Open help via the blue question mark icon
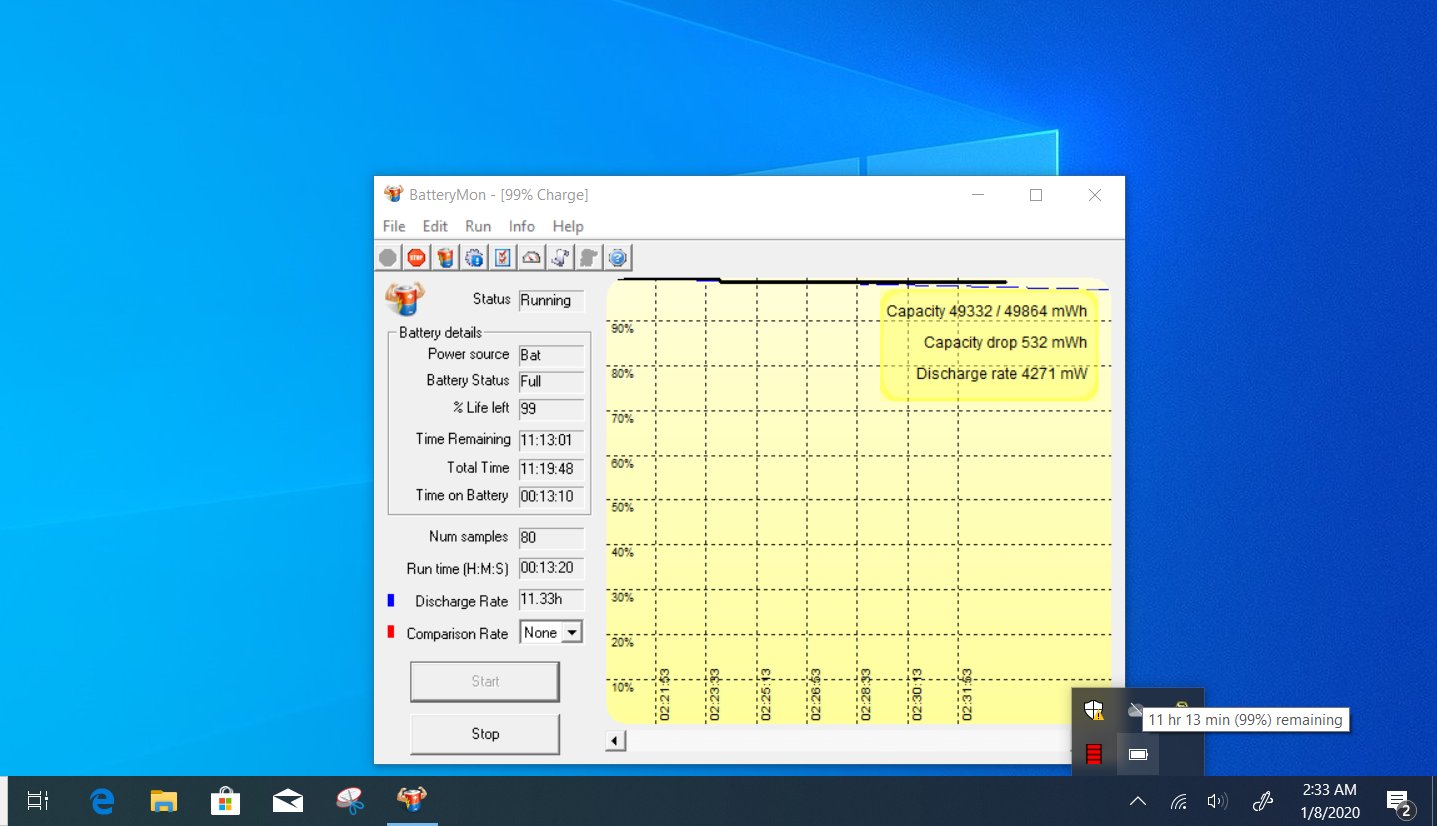 point(618,258)
